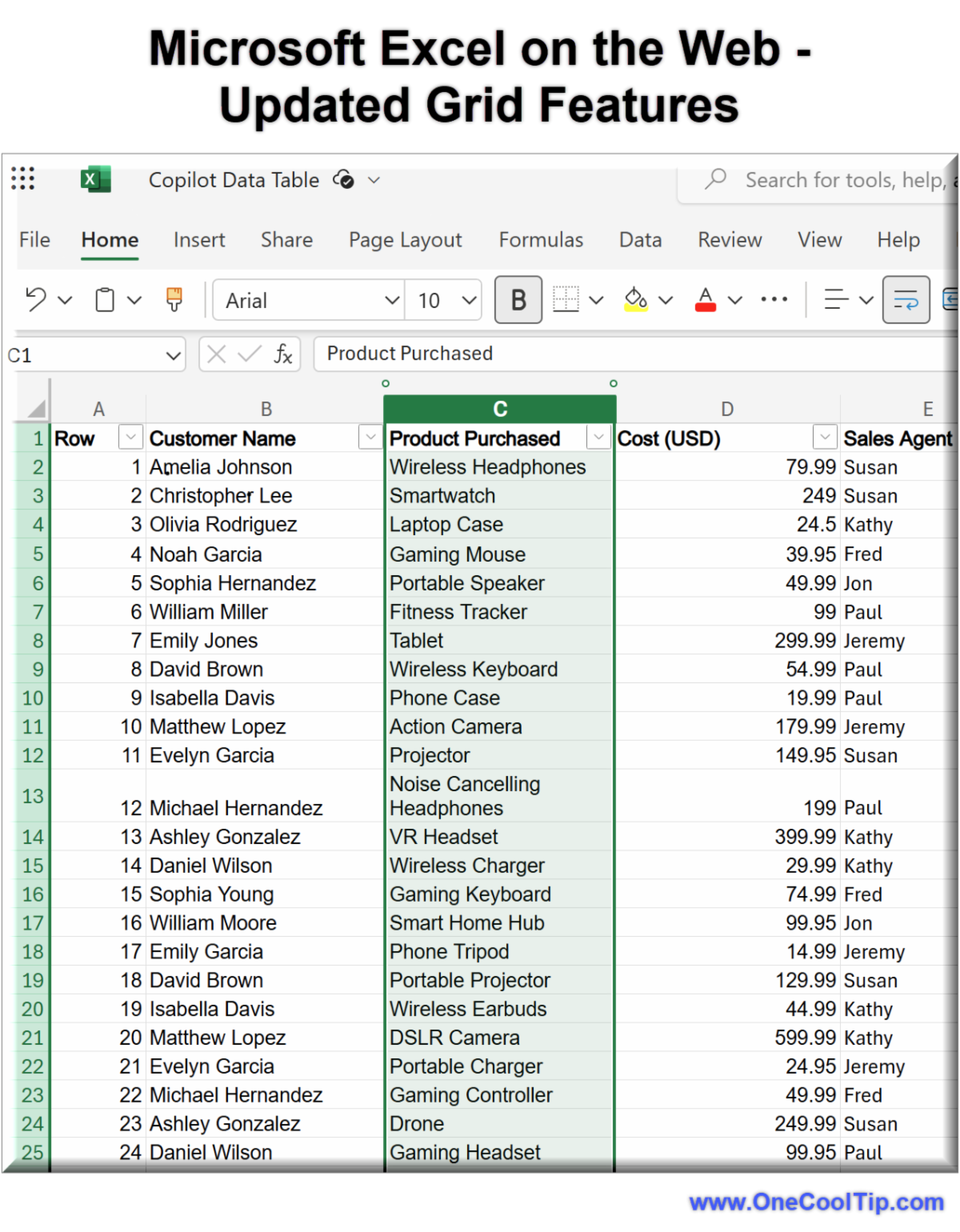The width and height of the screenshot is (960, 1232).
Task: Click the text alignment icon
Action: (x=836, y=300)
